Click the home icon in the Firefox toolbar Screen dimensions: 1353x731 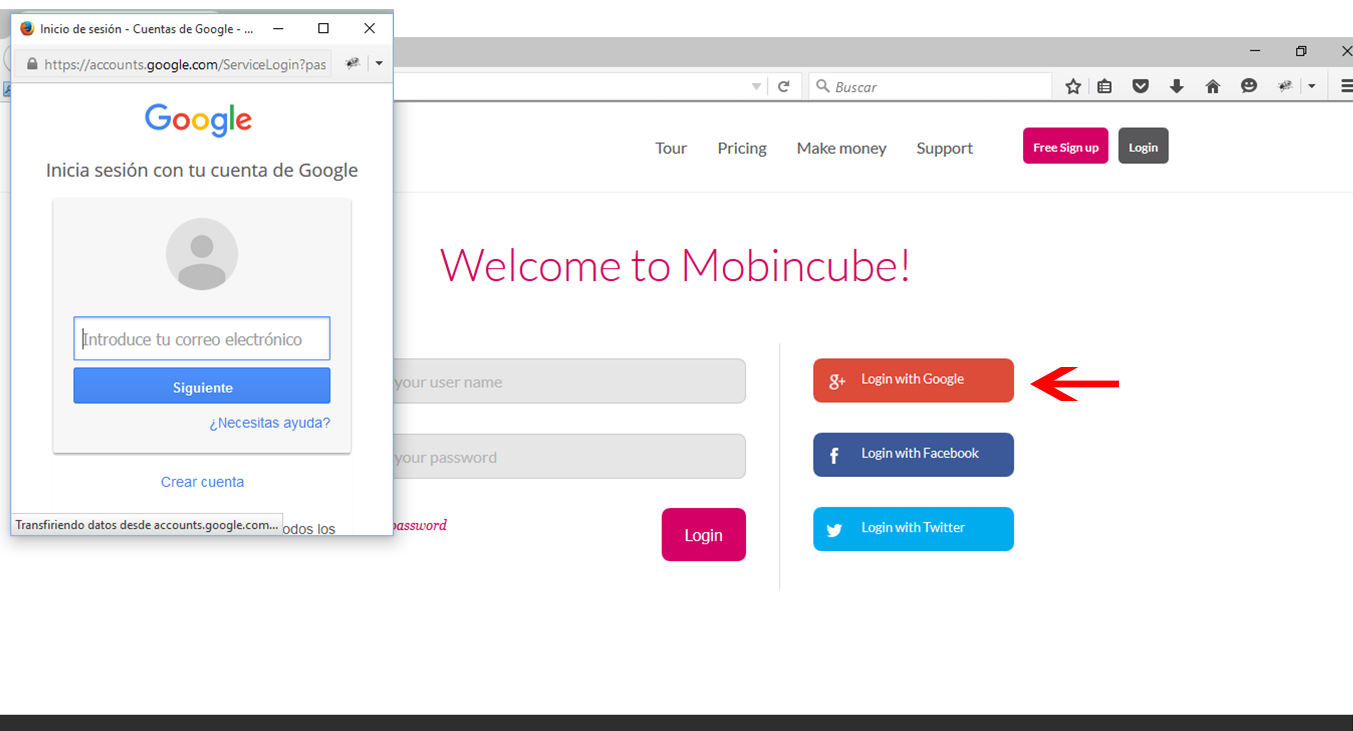[x=1213, y=87]
